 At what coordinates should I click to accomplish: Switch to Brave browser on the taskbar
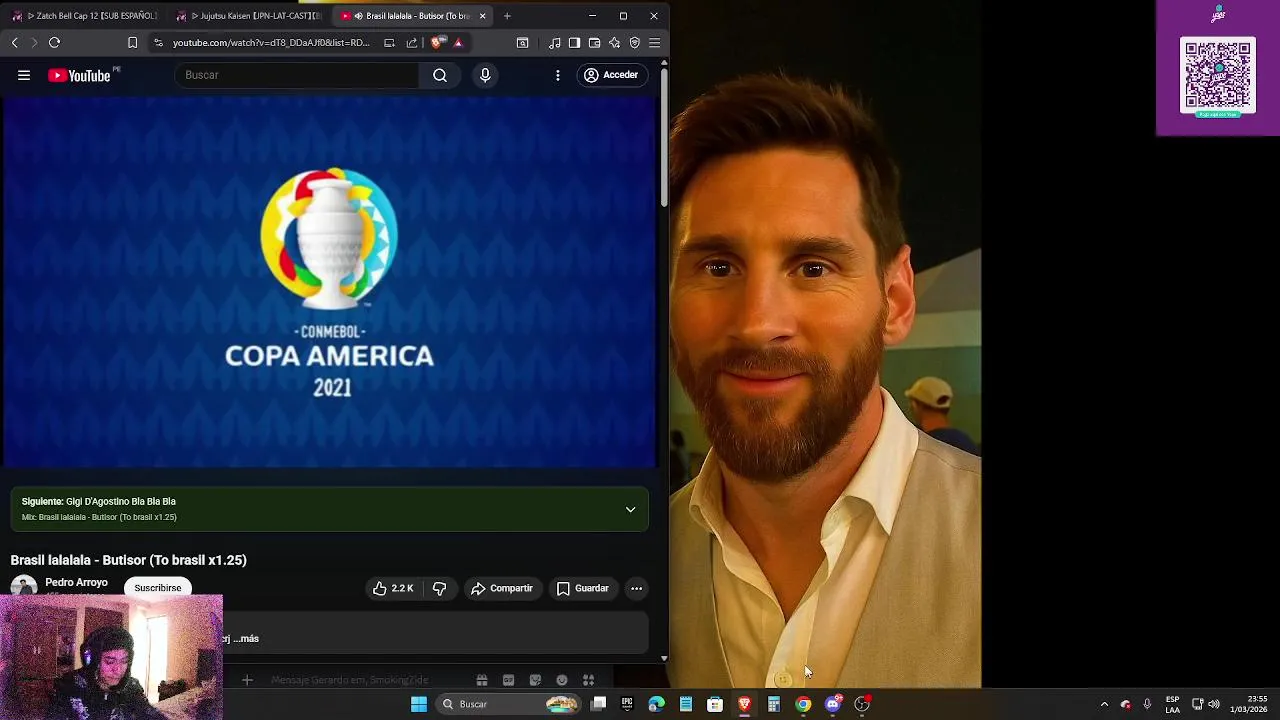745,704
